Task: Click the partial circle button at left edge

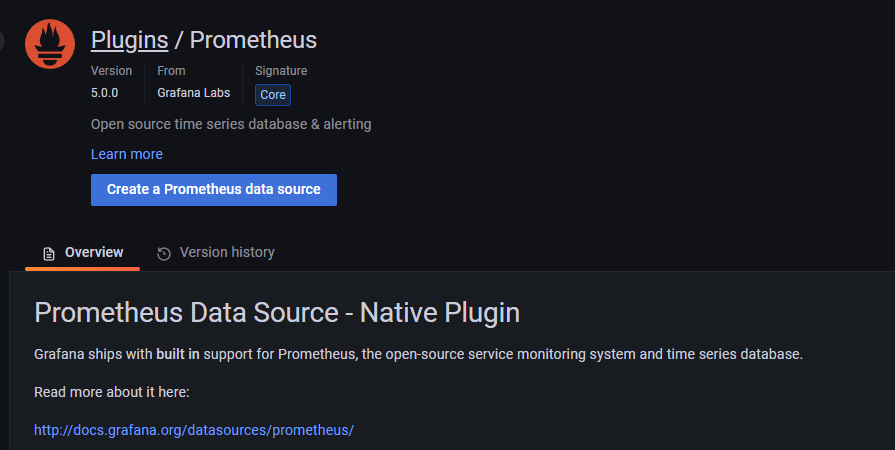Action: 1,41
